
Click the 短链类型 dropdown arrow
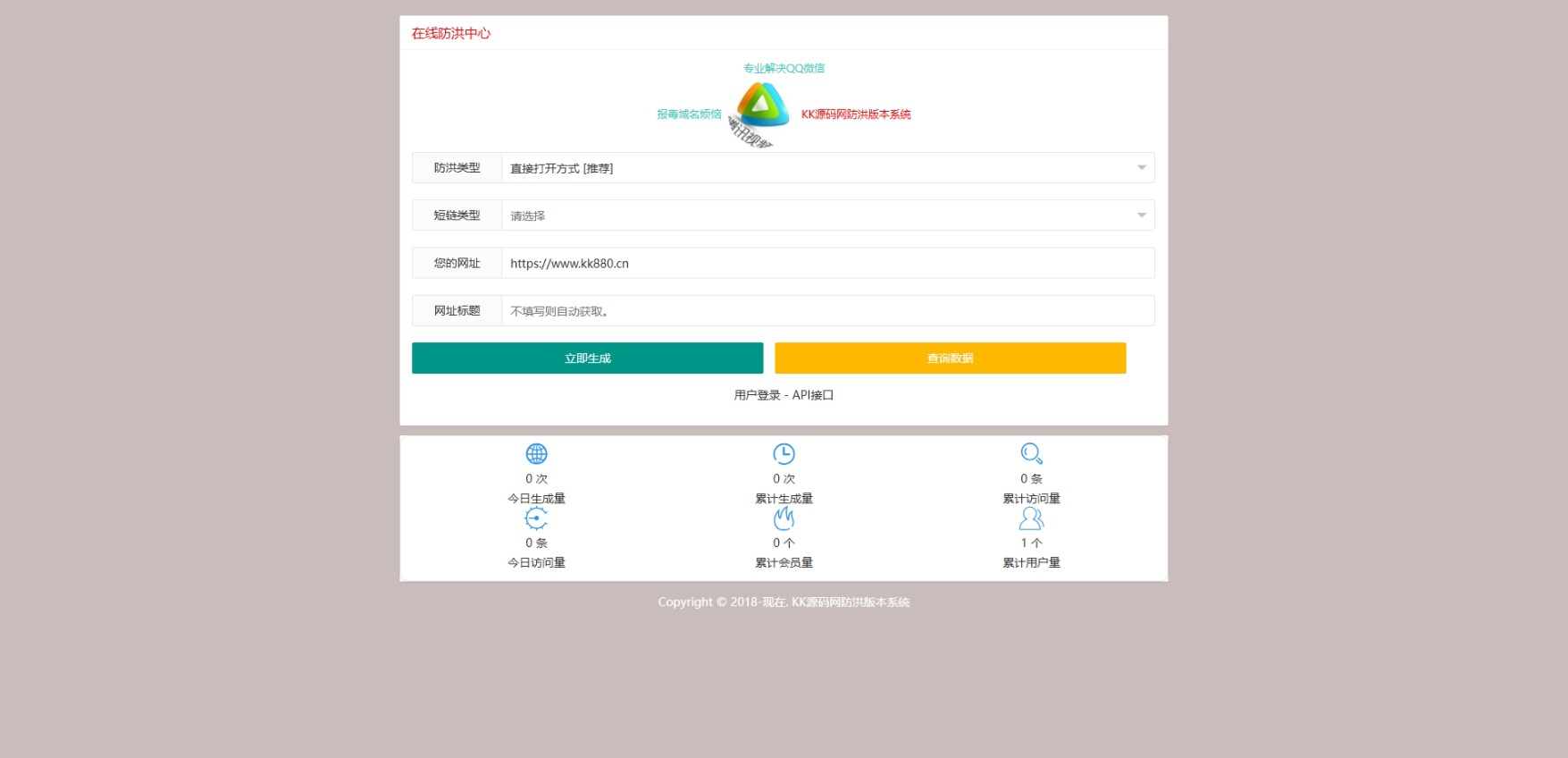pos(1141,215)
